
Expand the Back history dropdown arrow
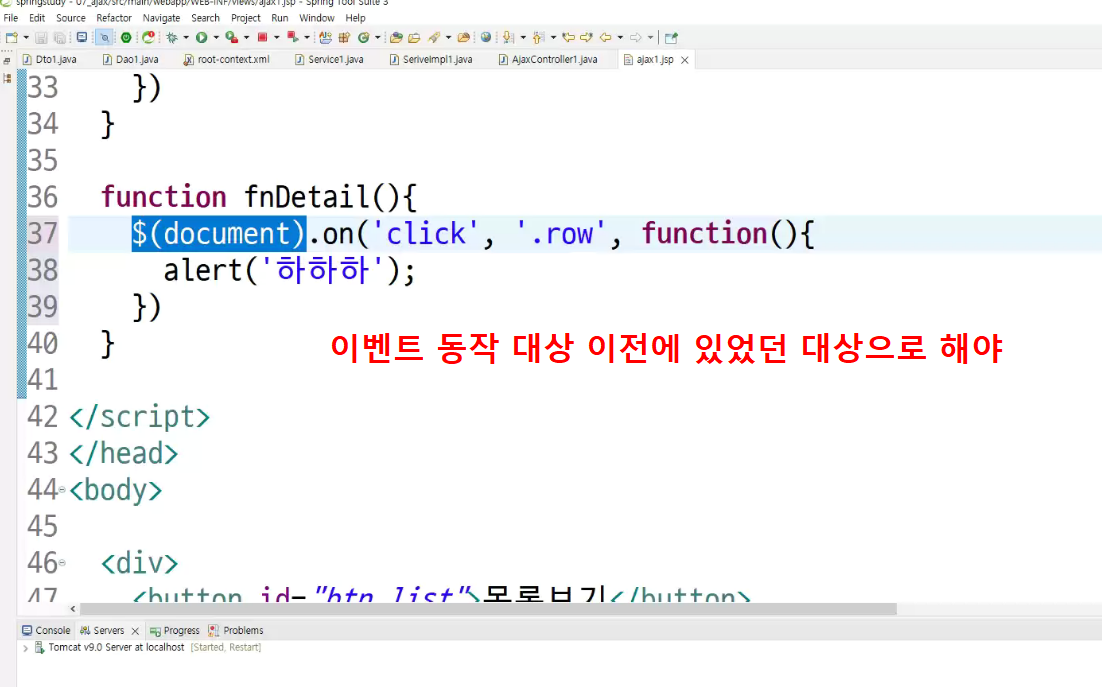tap(620, 37)
